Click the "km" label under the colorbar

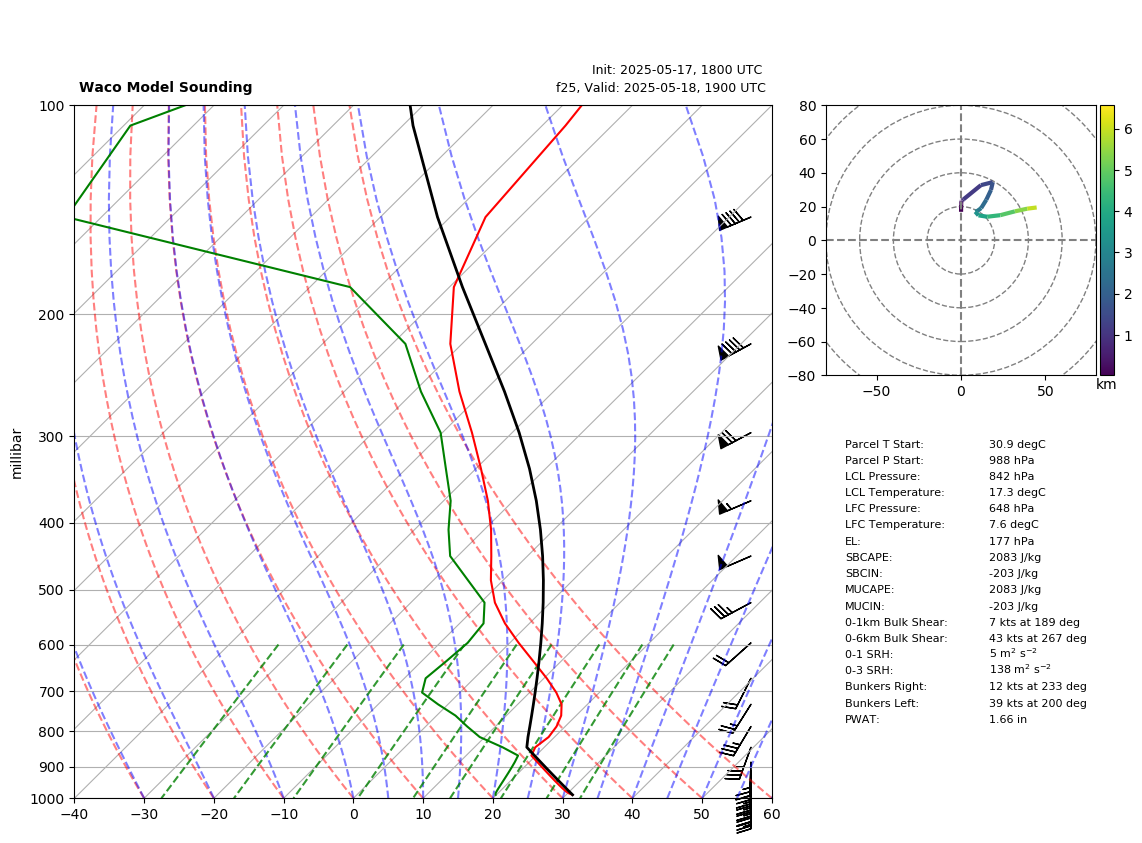[1106, 385]
